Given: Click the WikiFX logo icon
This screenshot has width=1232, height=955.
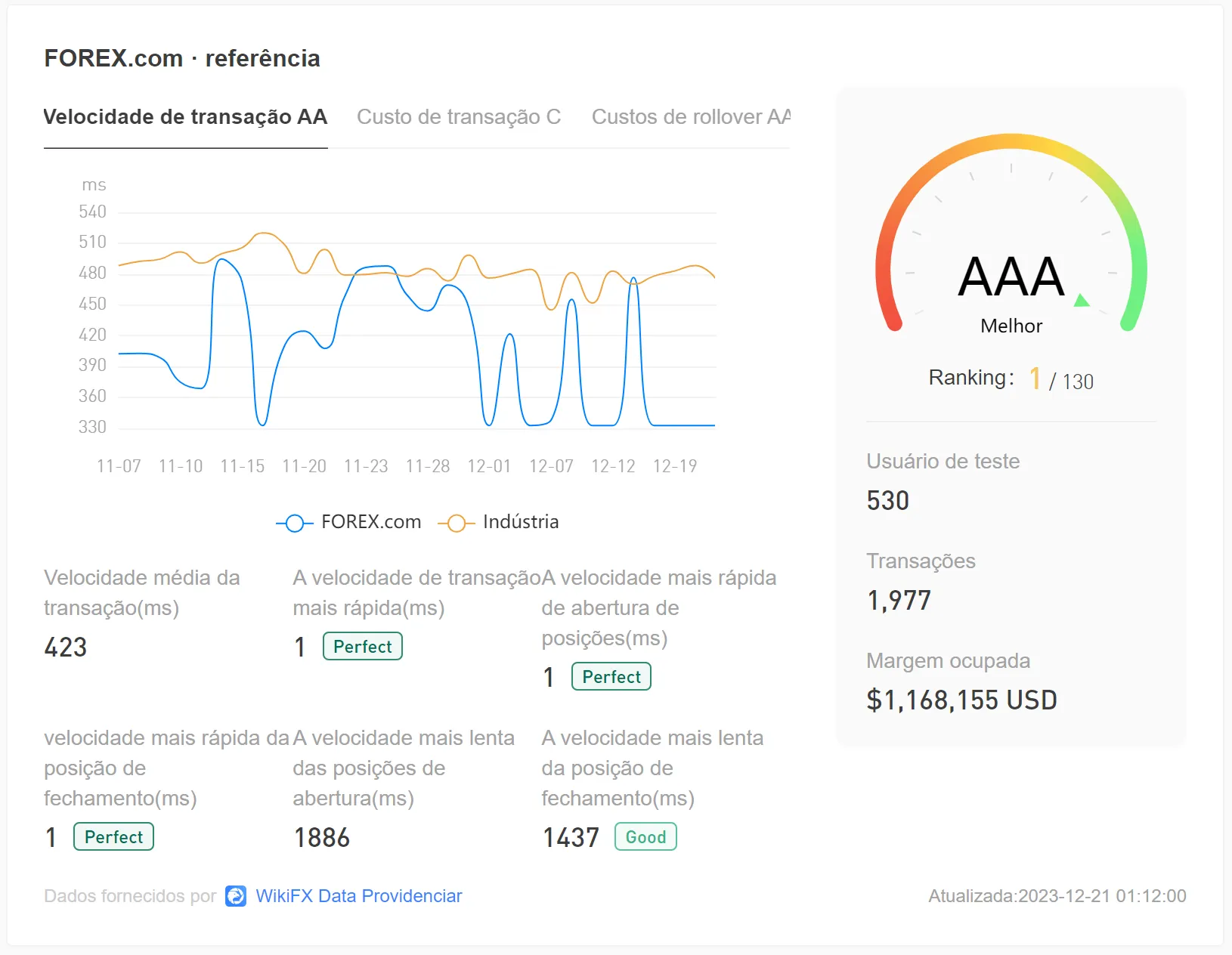Looking at the screenshot, I should [x=236, y=896].
